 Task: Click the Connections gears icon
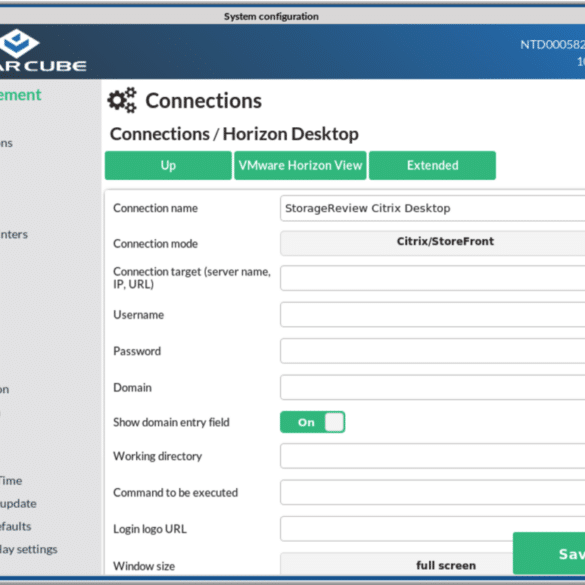(122, 100)
